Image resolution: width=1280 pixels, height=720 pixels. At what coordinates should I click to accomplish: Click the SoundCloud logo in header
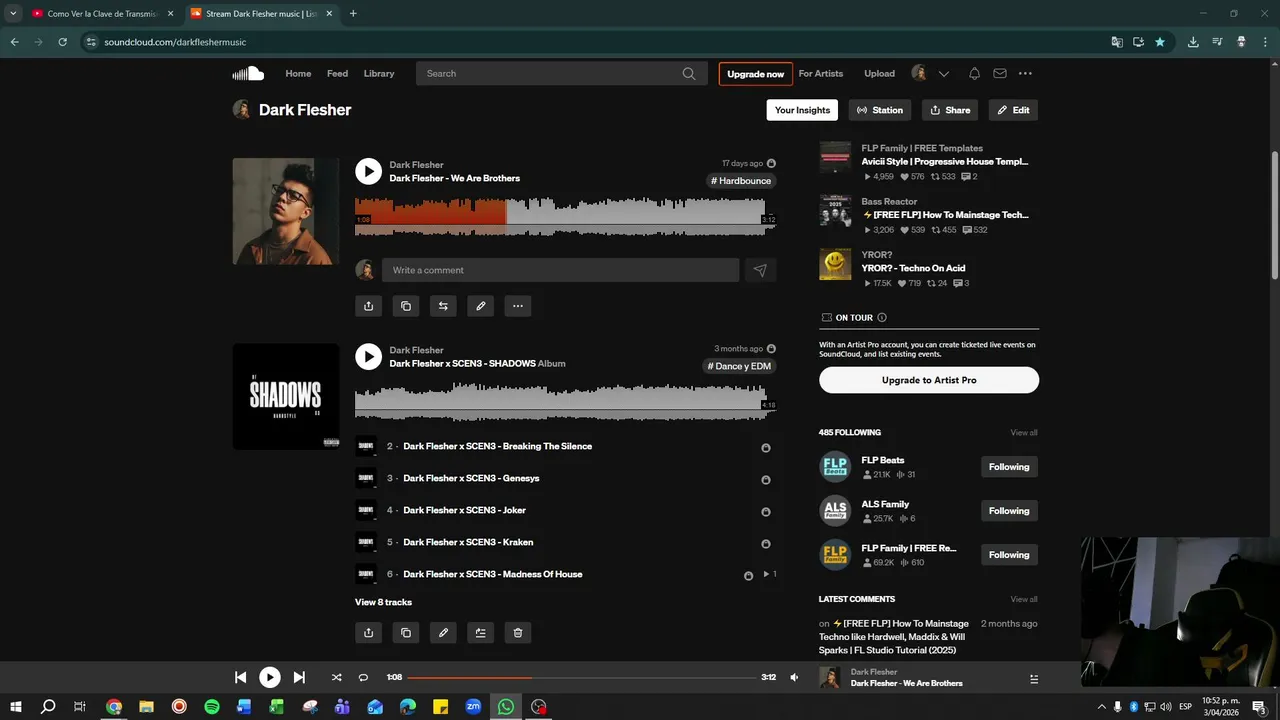(x=248, y=73)
